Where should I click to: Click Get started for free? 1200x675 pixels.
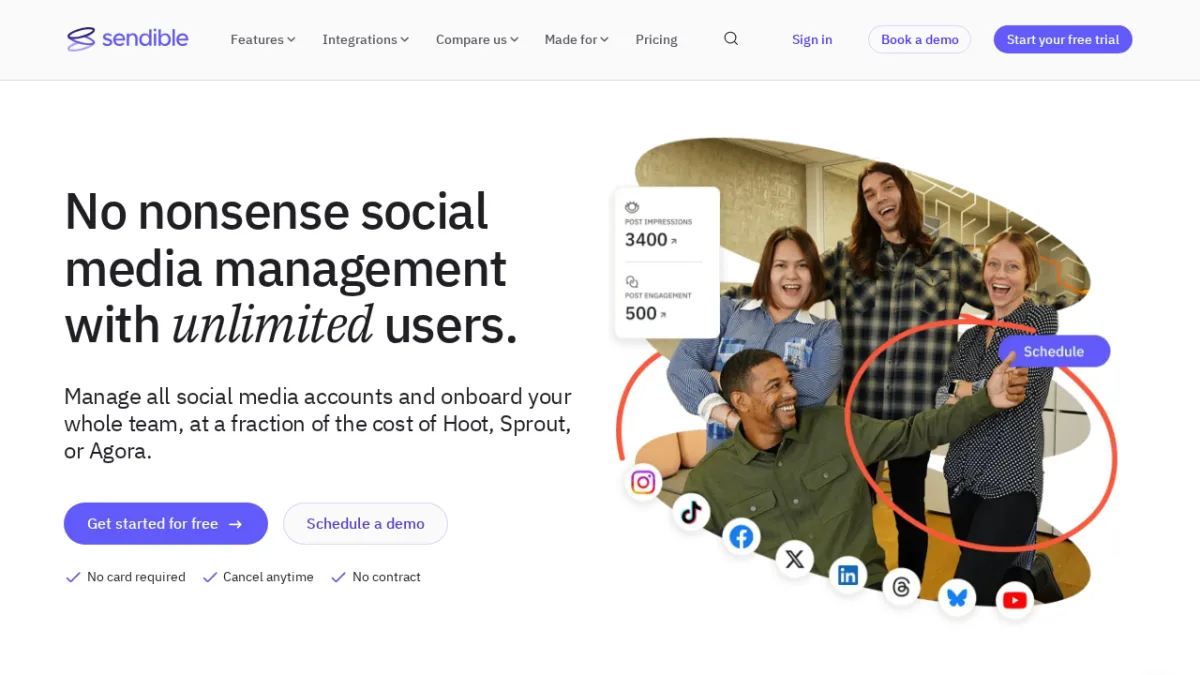tap(166, 523)
